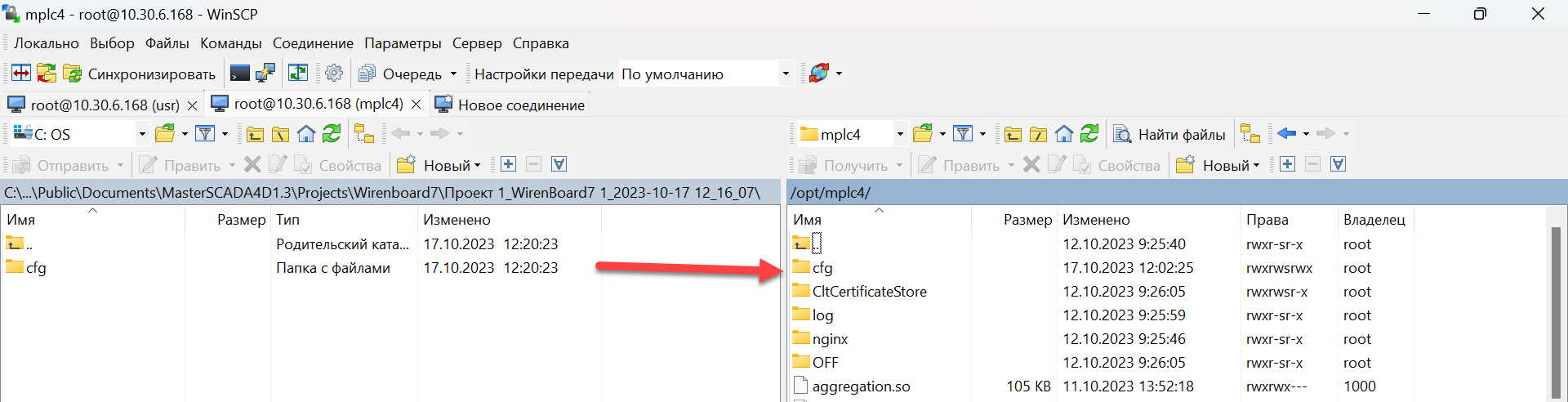Screen dimensions: 1568x402
Task: Click the Очередь queue button
Action: 401,74
